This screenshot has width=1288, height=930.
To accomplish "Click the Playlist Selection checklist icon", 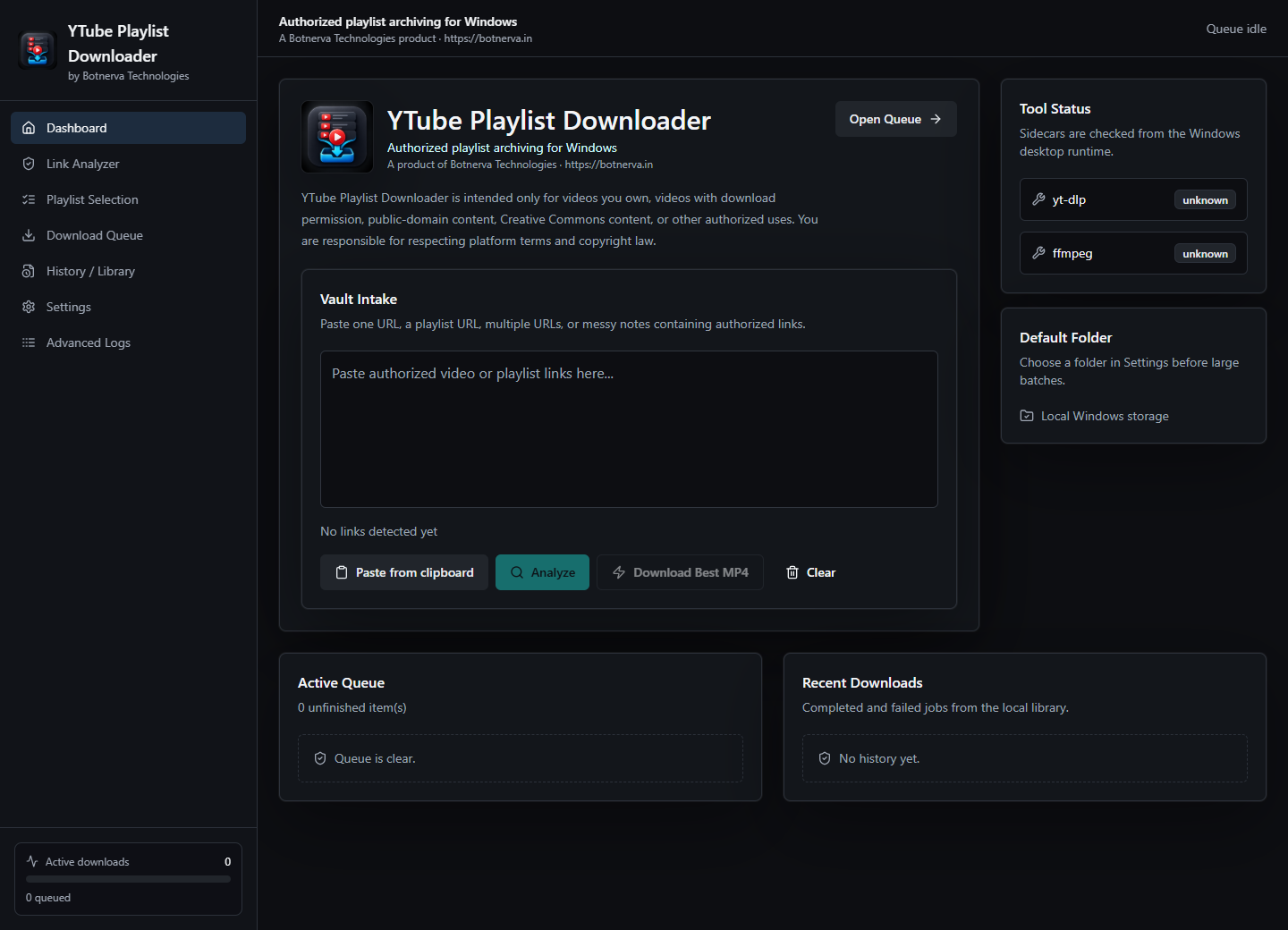I will [x=29, y=199].
